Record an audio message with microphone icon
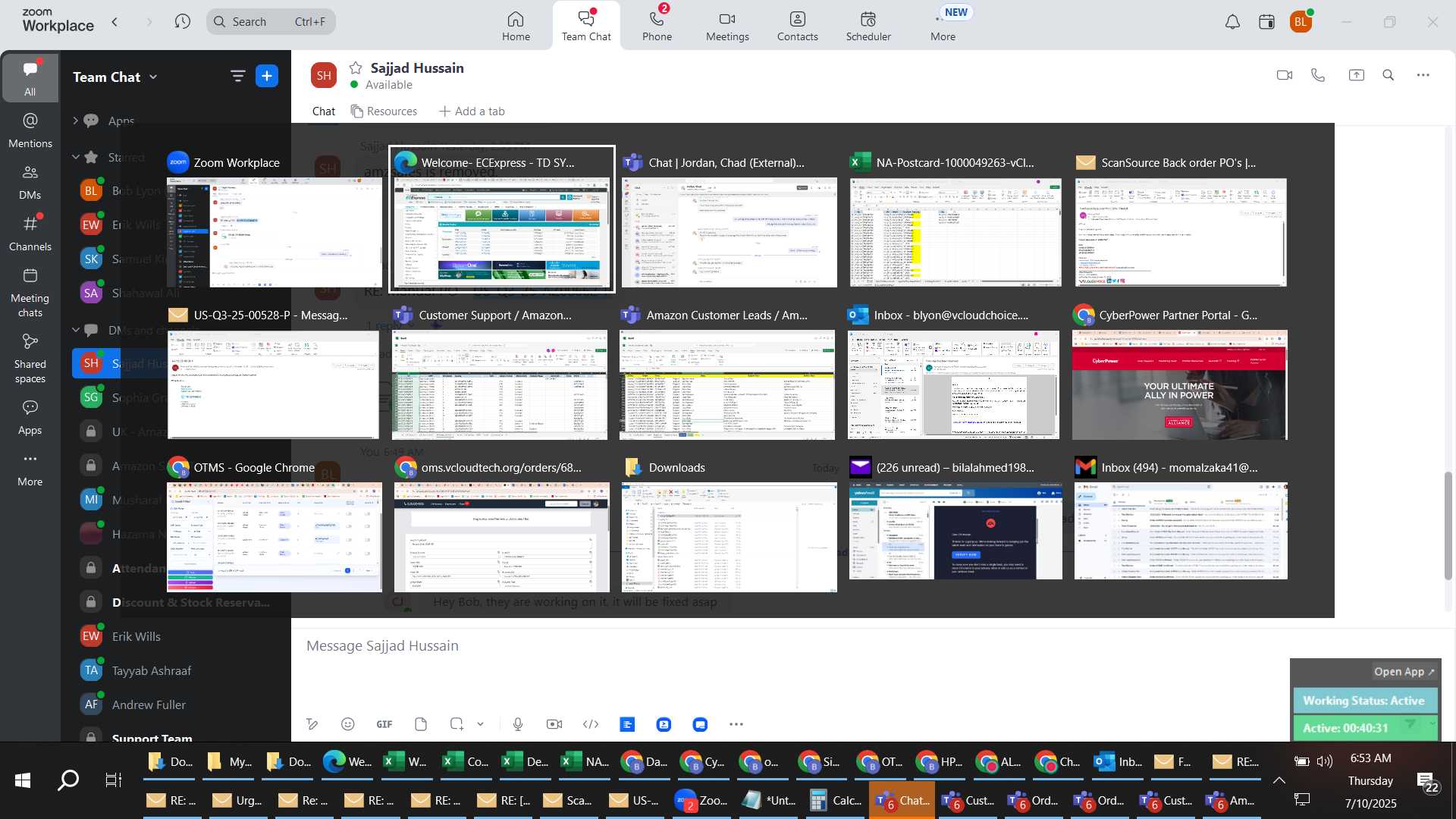The height and width of the screenshot is (819, 1456). click(x=518, y=724)
